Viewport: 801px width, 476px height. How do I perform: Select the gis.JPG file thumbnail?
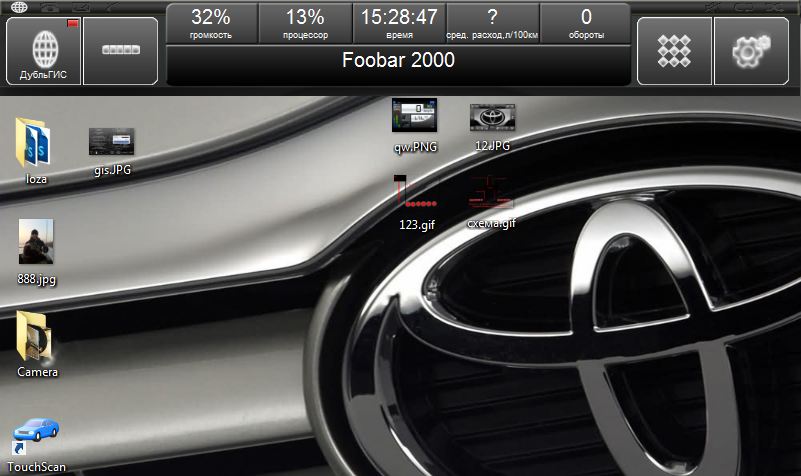(112, 152)
